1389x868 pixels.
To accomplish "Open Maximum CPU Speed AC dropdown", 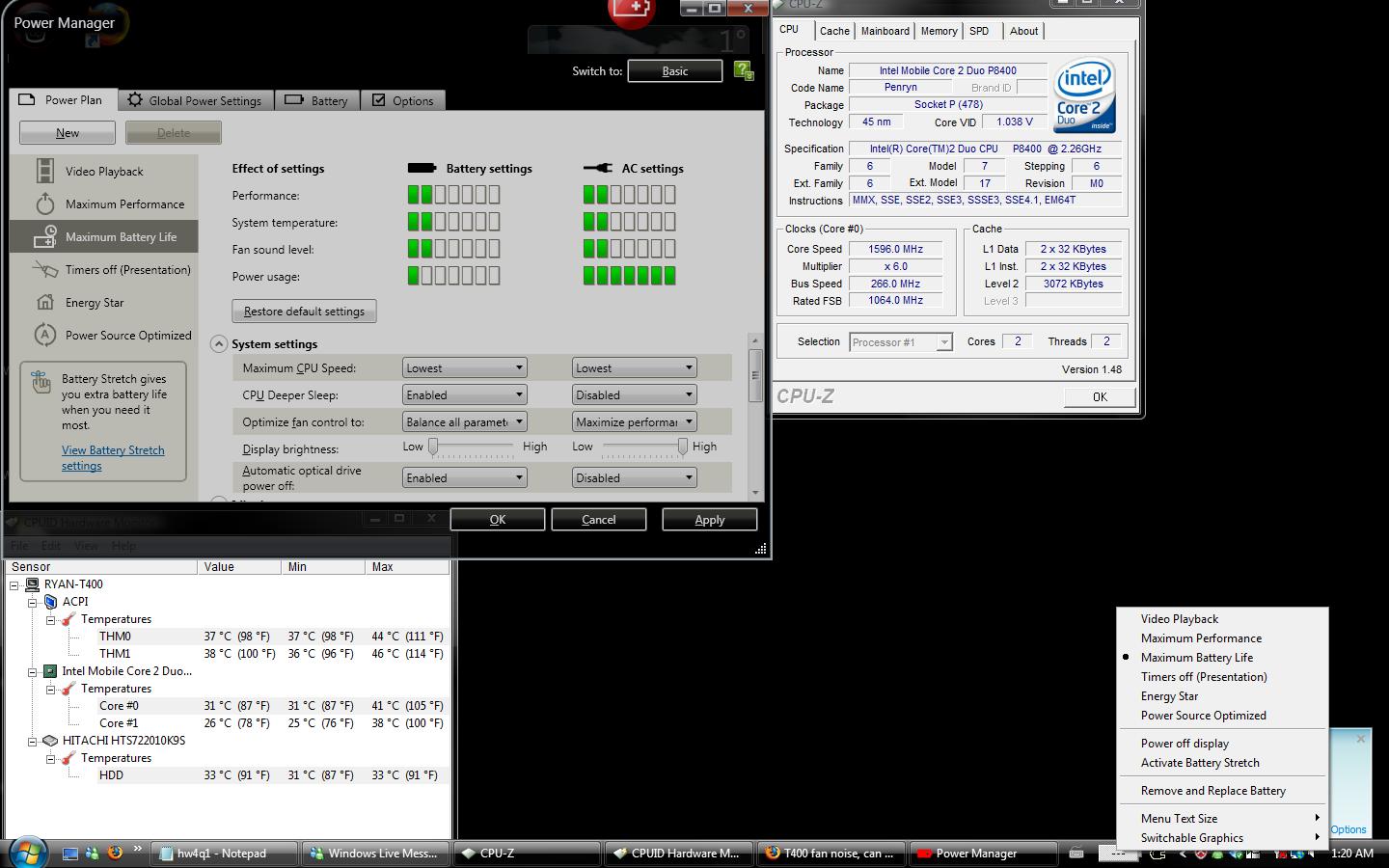I will (634, 367).
